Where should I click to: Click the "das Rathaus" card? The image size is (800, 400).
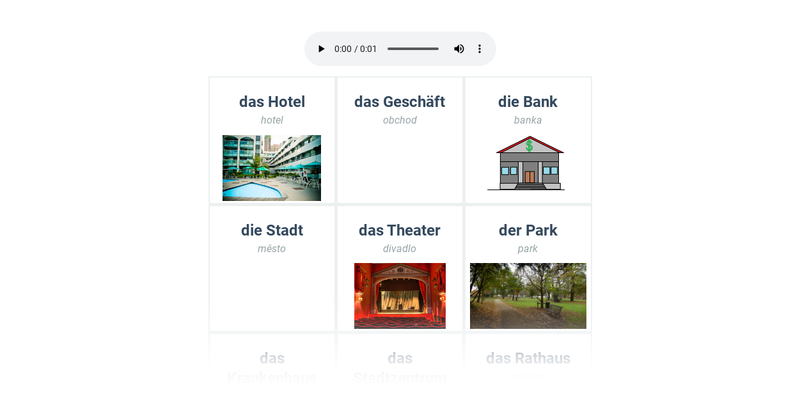tap(528, 360)
